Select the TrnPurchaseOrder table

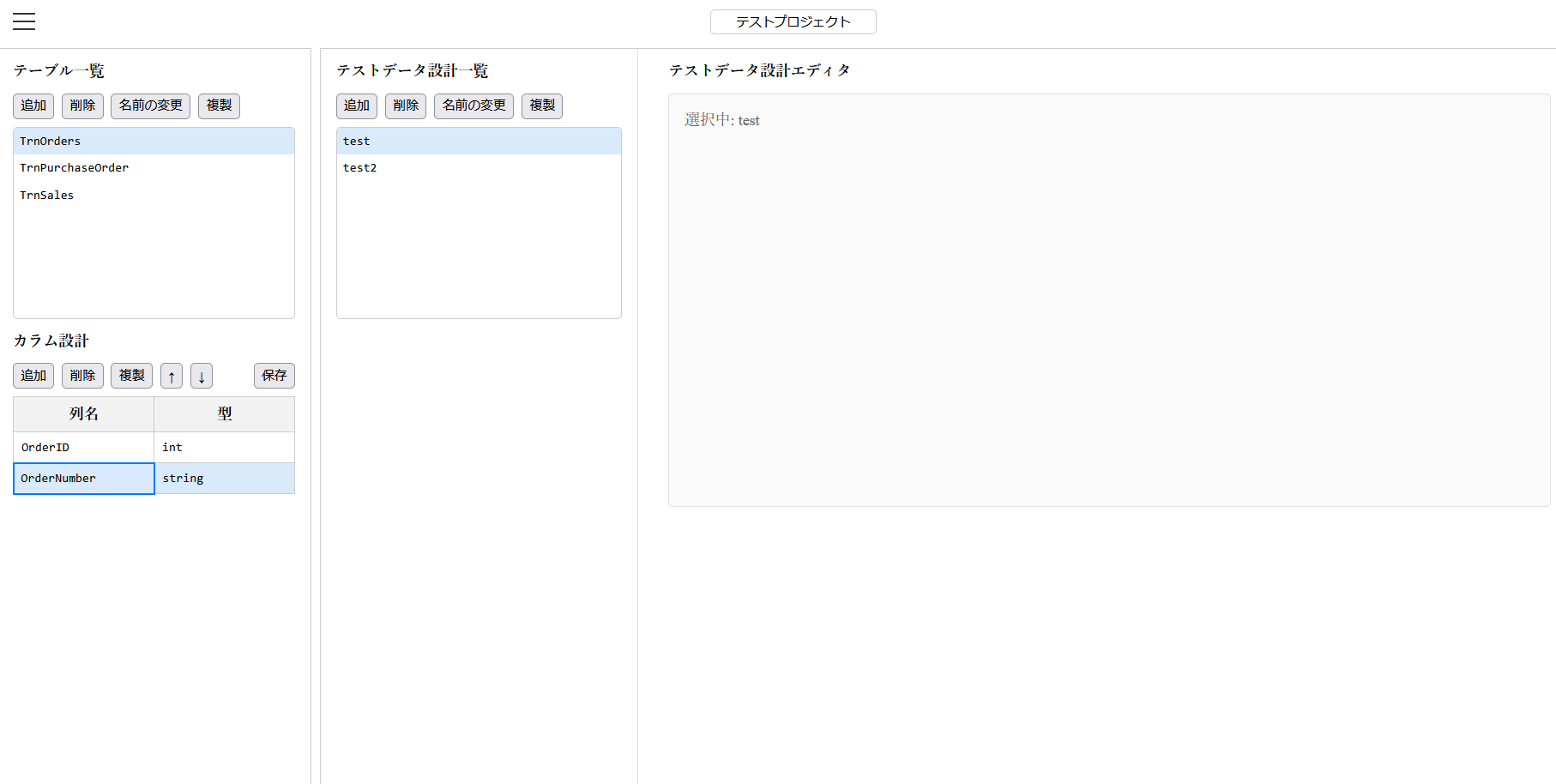tap(75, 167)
